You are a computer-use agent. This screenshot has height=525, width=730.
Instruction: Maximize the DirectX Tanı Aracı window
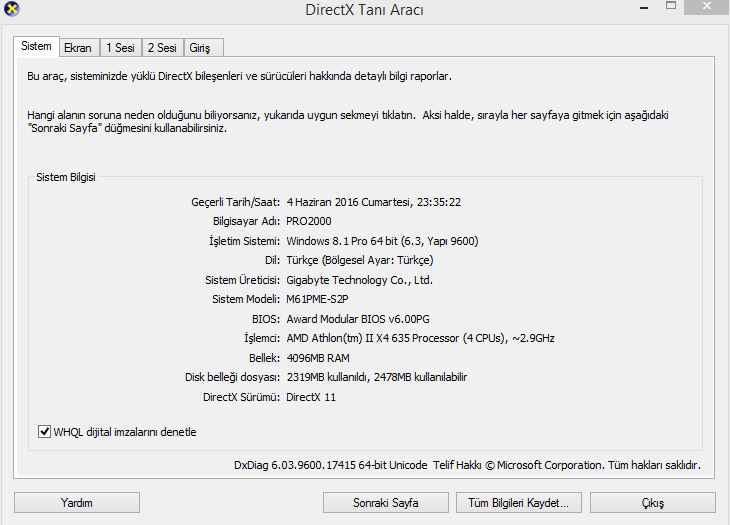[x=671, y=7]
